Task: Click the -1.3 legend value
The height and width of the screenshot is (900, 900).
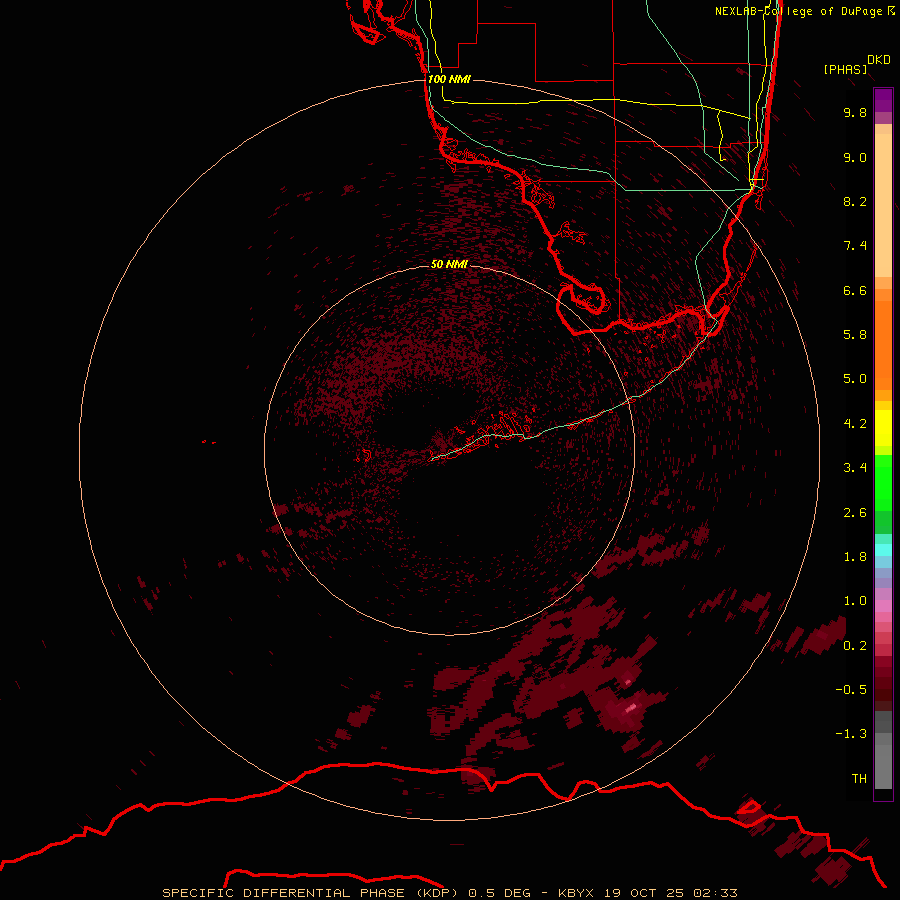Action: point(851,734)
